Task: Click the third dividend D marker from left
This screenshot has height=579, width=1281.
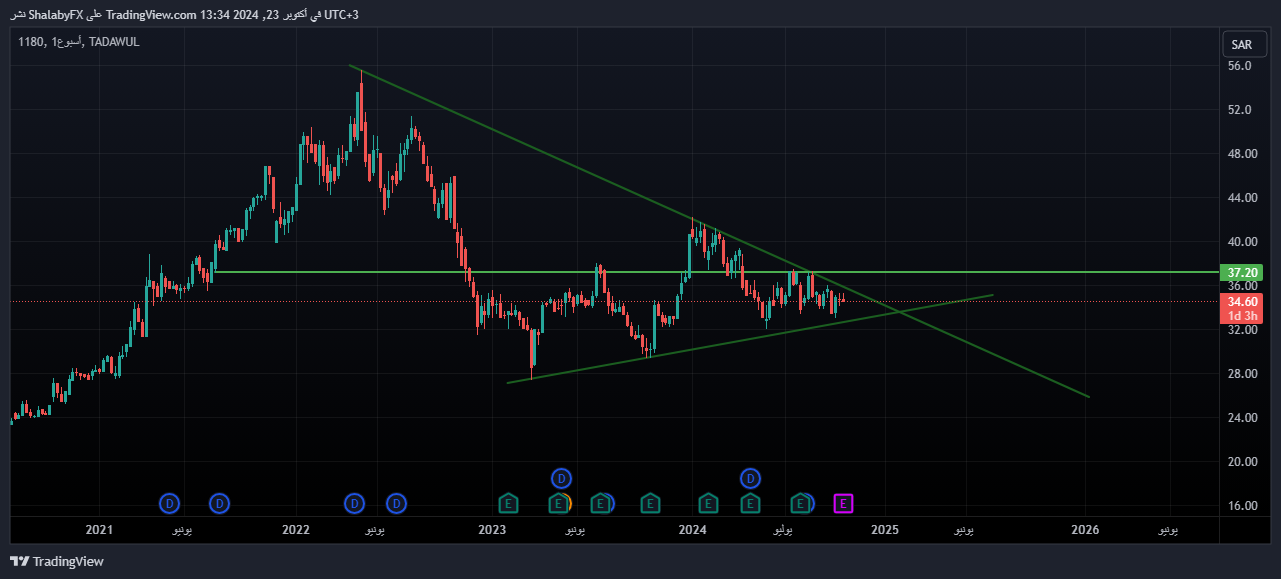Action: coord(354,503)
